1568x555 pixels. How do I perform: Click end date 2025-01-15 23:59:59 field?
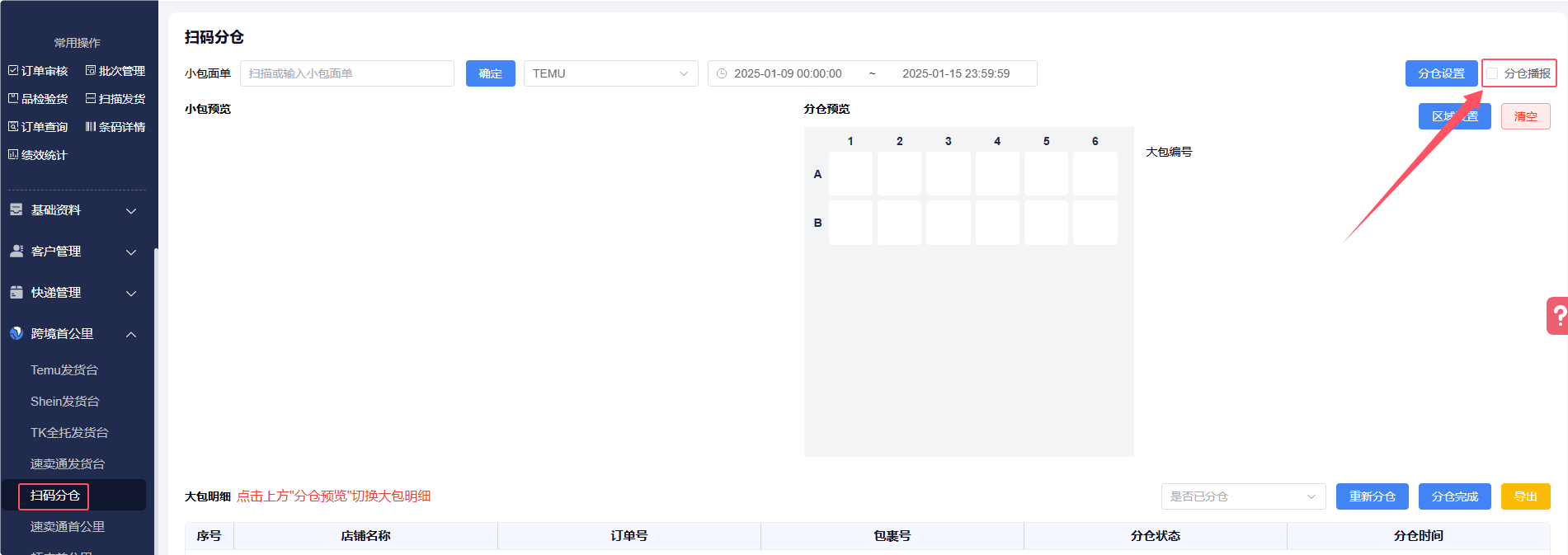click(956, 73)
